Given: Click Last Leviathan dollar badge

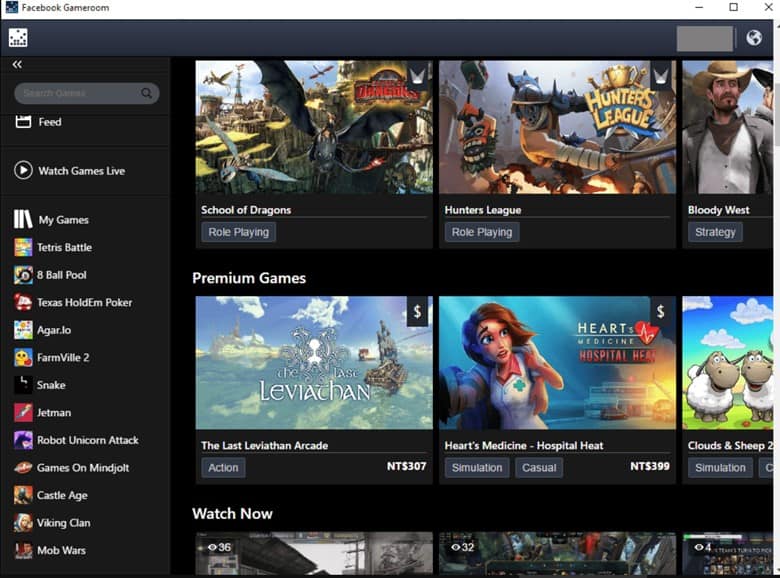Looking at the screenshot, I should pyautogui.click(x=417, y=311).
